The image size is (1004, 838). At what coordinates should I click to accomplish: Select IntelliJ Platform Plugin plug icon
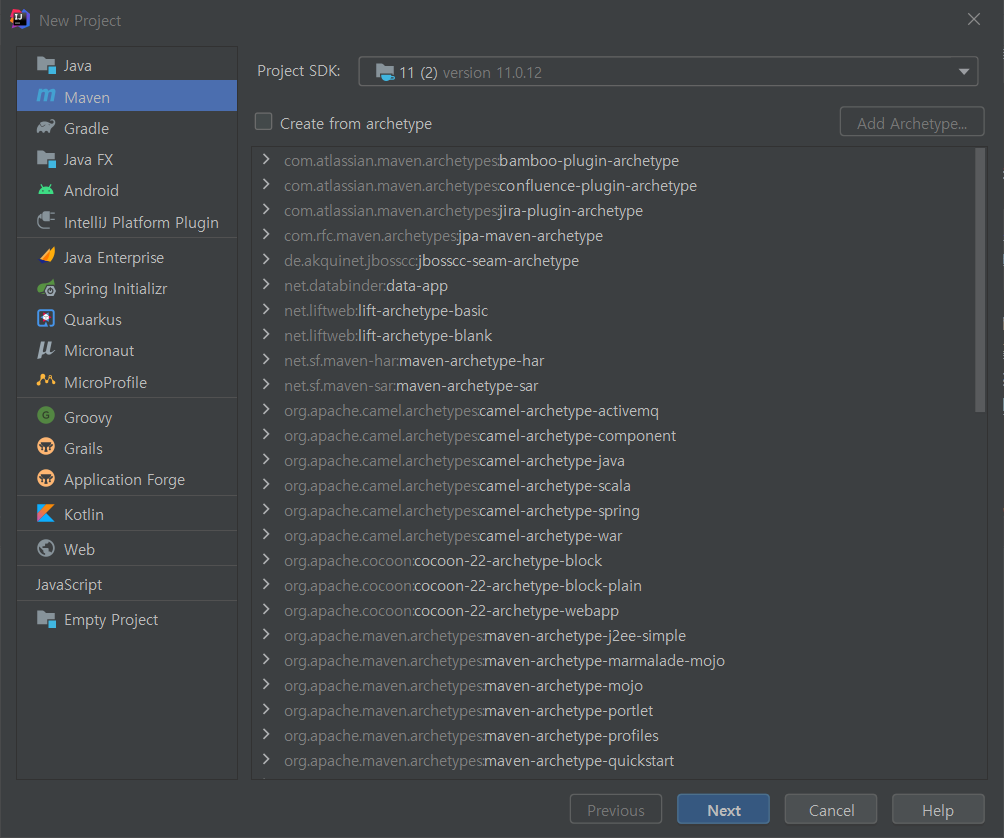click(46, 221)
